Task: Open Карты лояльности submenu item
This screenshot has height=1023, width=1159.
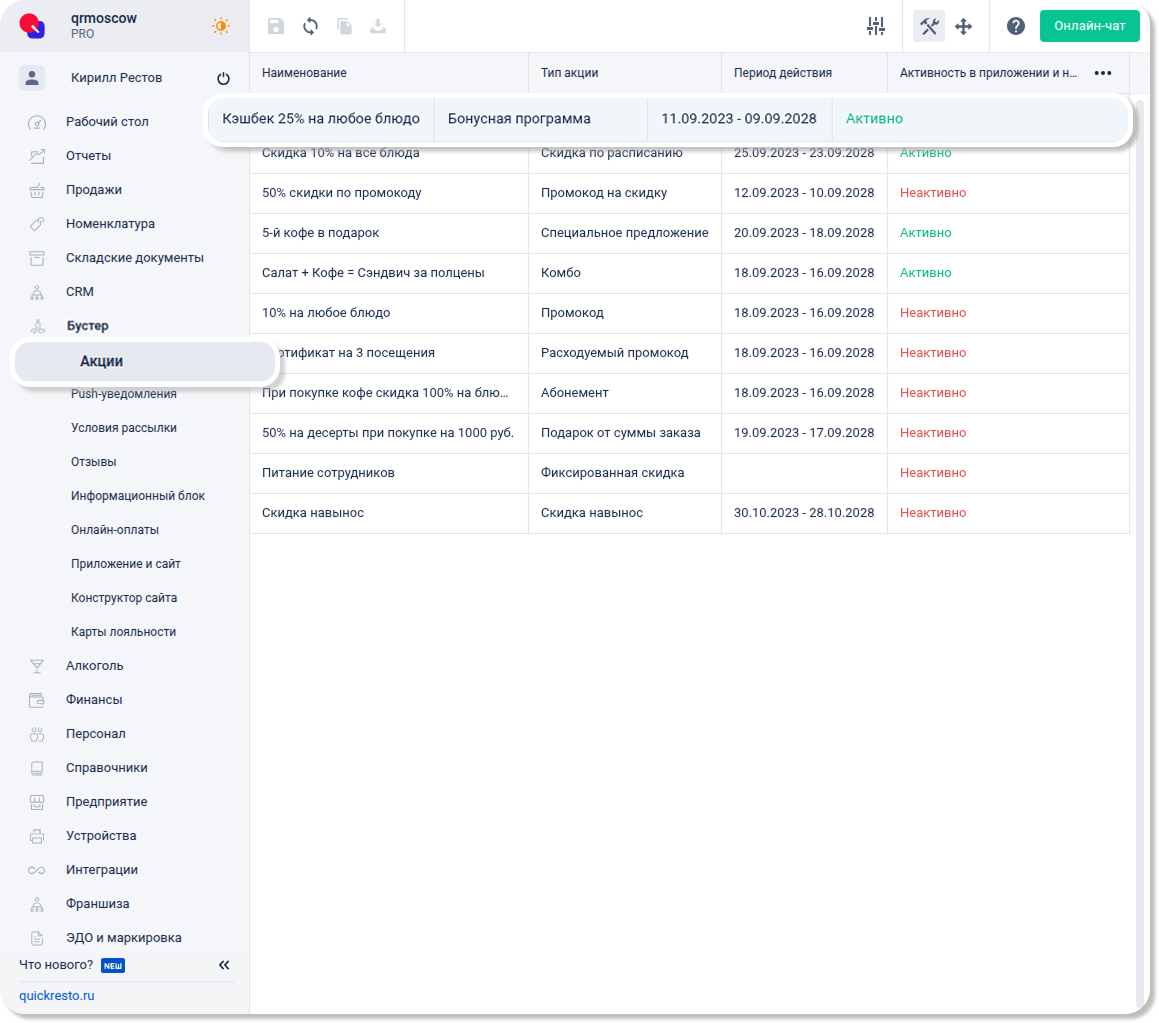Action: tap(123, 632)
